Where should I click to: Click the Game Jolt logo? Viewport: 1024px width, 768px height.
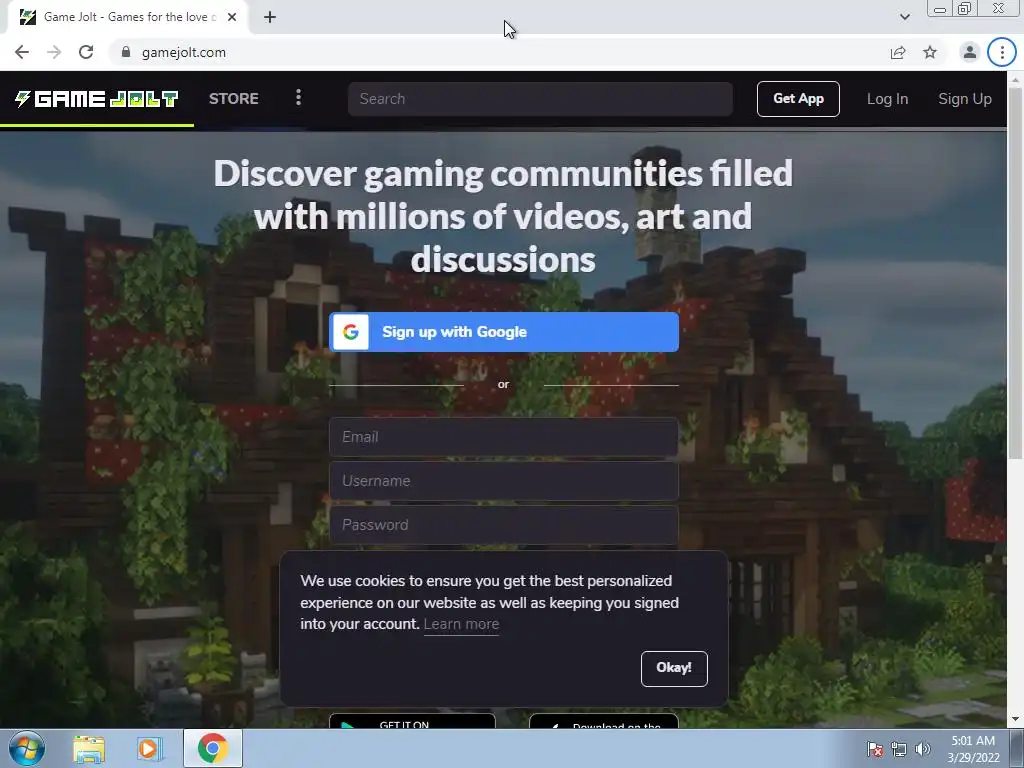[x=97, y=99]
